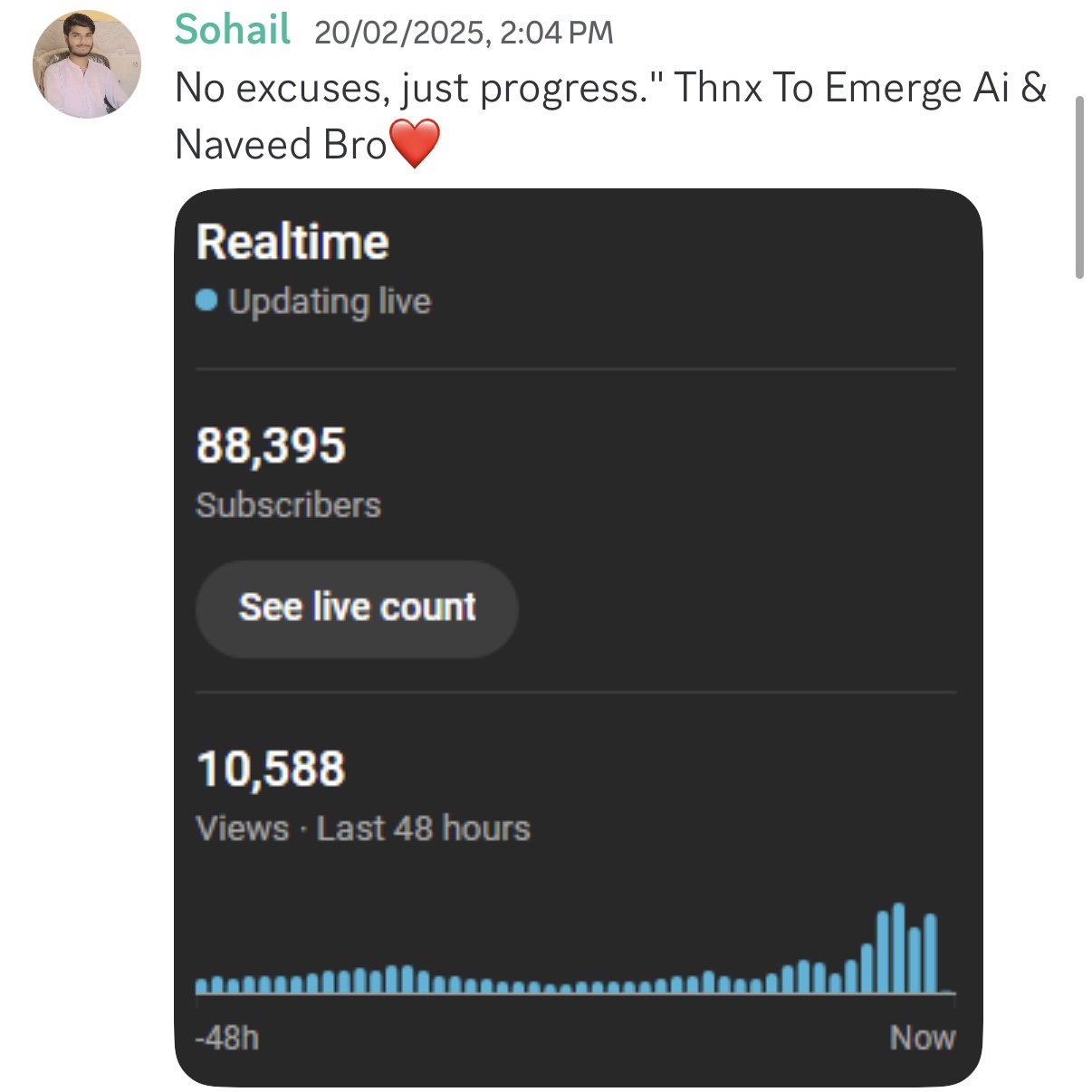Viewport: 1092px width, 1092px height.
Task: Click the first bar of the views chart
Action: (x=202, y=986)
